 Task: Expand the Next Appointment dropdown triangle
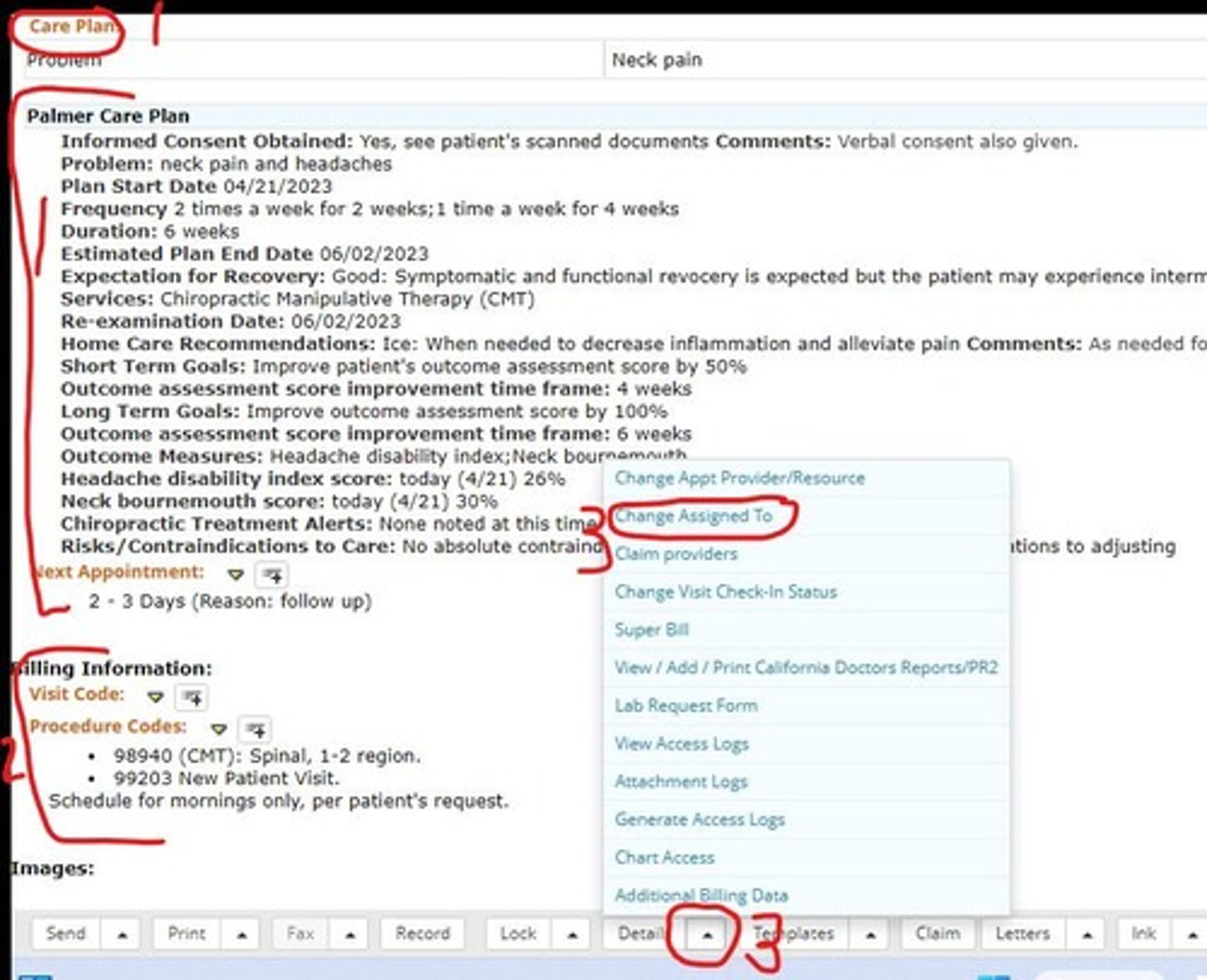236,575
